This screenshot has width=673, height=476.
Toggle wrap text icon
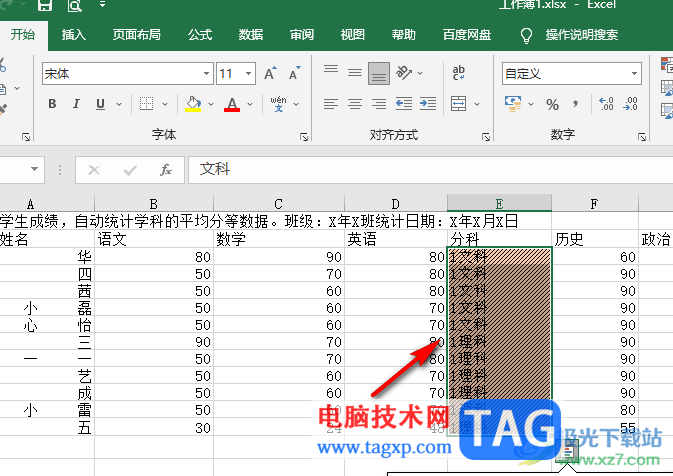click(x=458, y=73)
